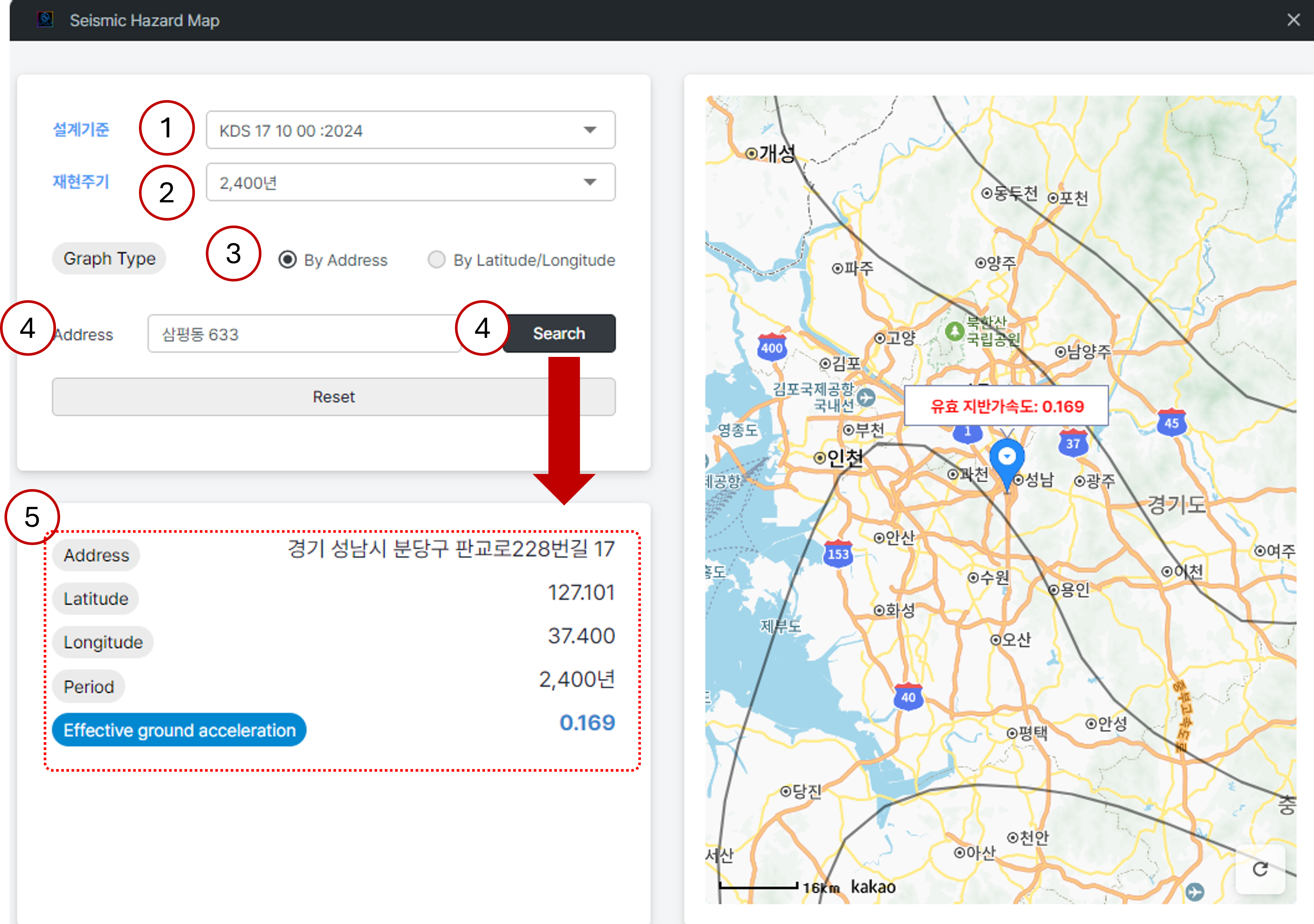The image size is (1314, 924).
Task: Select the By Latitude/Longitude radio option
Action: tap(437, 260)
